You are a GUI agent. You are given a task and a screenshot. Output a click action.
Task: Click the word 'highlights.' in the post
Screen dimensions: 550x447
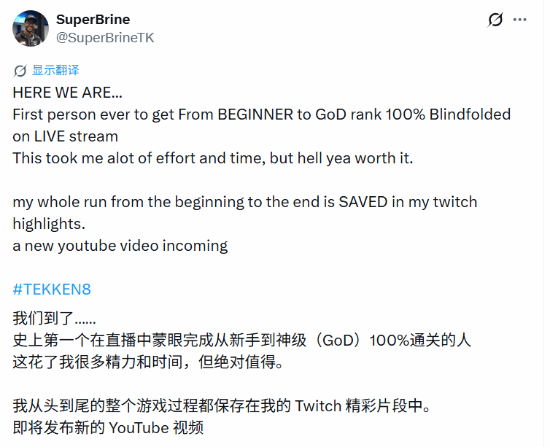tap(49, 224)
